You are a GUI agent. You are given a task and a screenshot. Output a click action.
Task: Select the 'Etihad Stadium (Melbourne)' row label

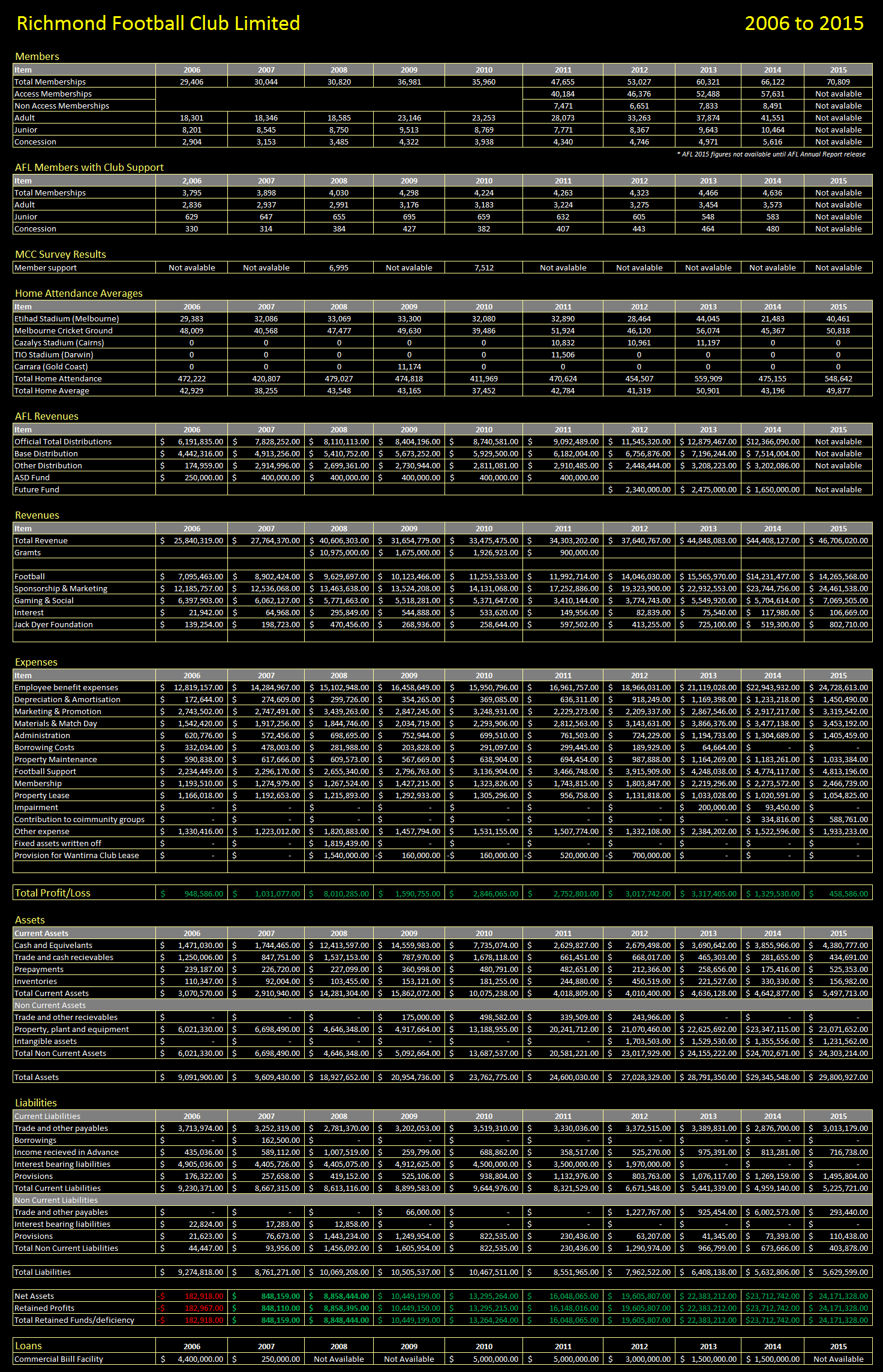(67, 318)
